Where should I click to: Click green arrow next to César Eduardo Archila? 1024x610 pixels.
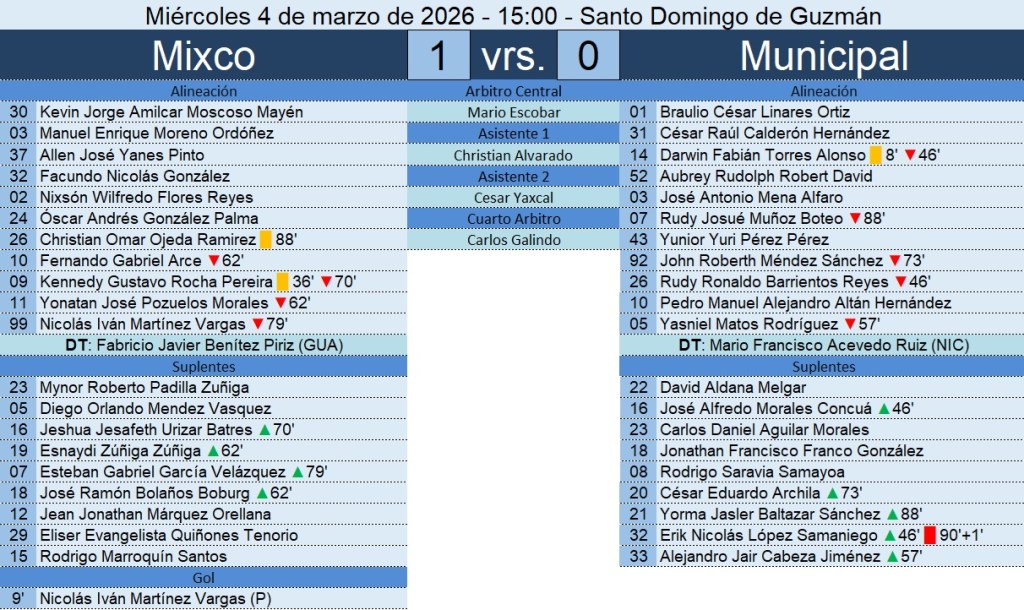[x=832, y=493]
